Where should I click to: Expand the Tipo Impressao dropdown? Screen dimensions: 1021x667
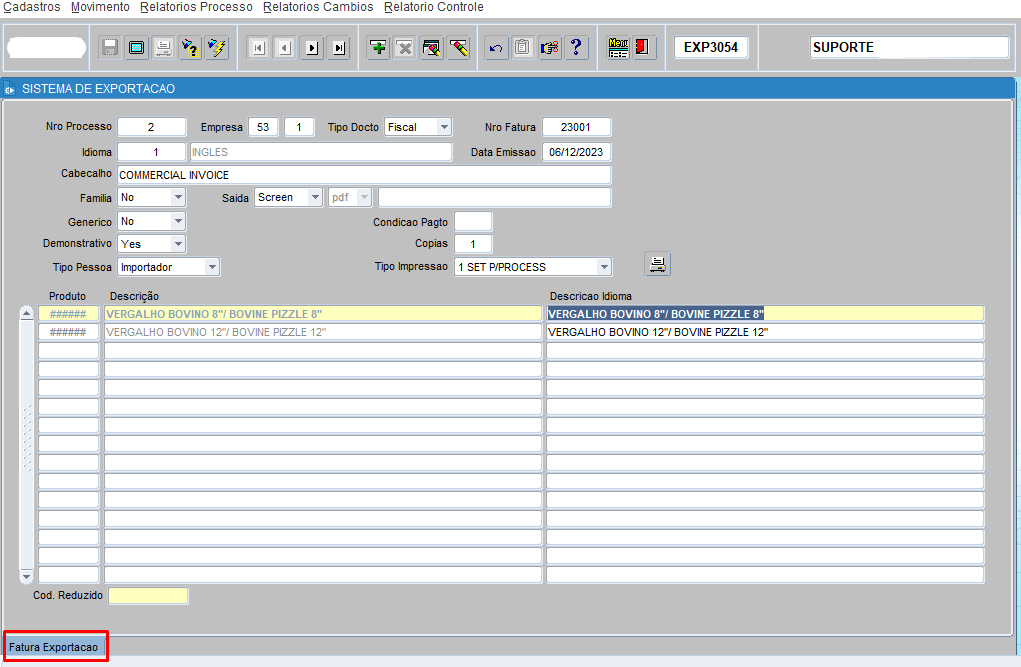[x=603, y=267]
